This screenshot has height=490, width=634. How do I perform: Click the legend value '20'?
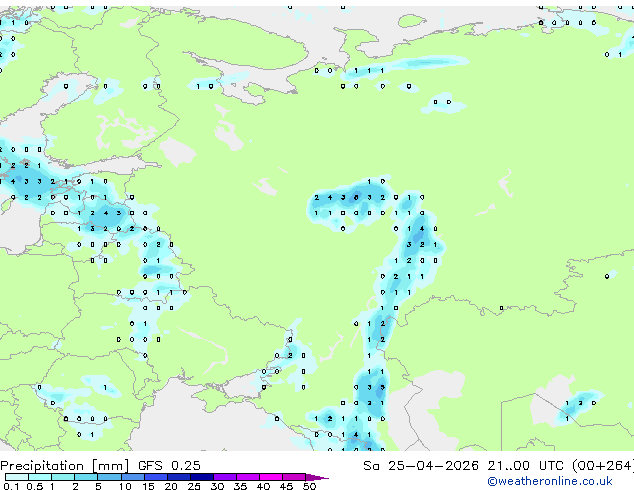[171, 486]
